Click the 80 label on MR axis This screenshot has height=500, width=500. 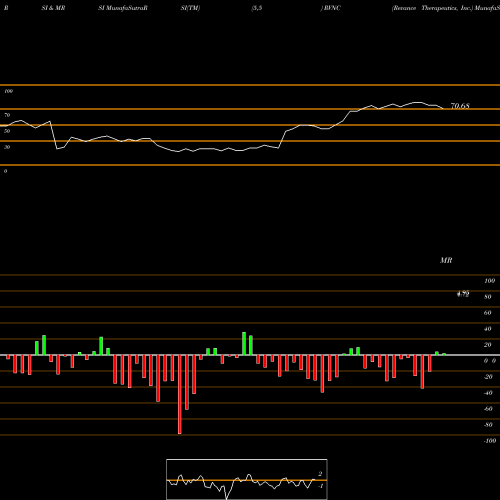click(x=488, y=297)
